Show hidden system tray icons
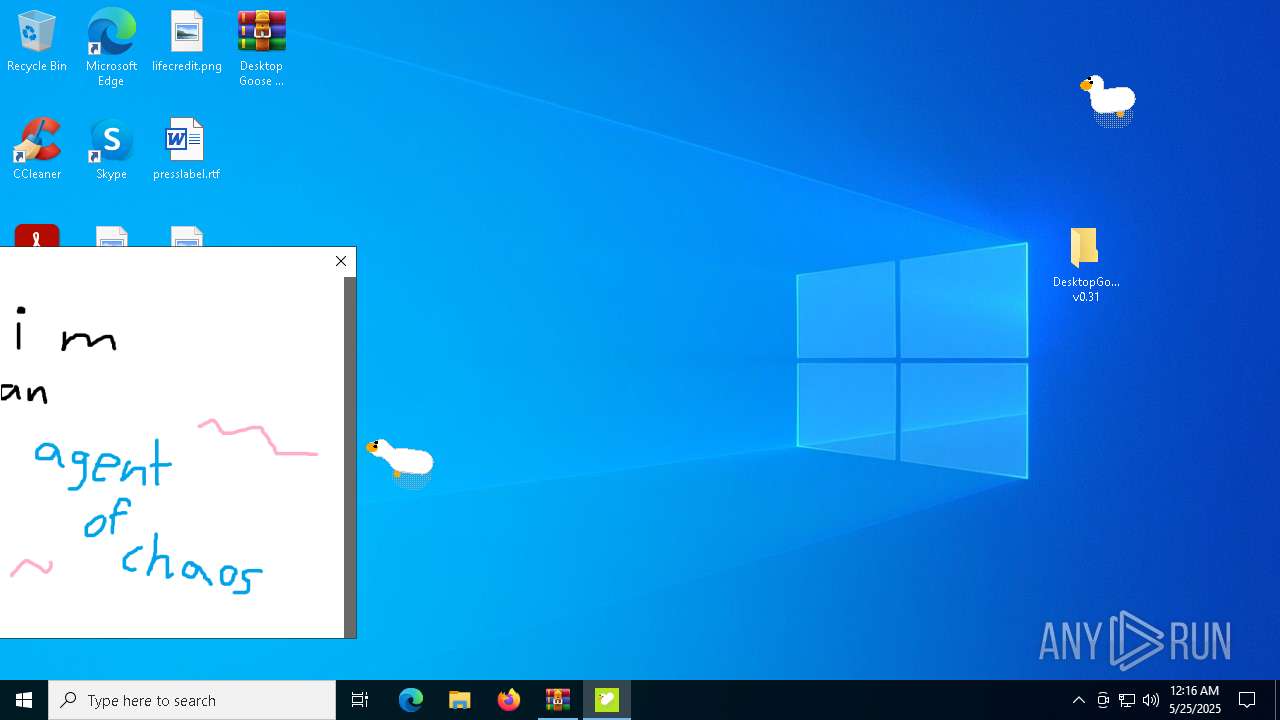 click(x=1079, y=700)
